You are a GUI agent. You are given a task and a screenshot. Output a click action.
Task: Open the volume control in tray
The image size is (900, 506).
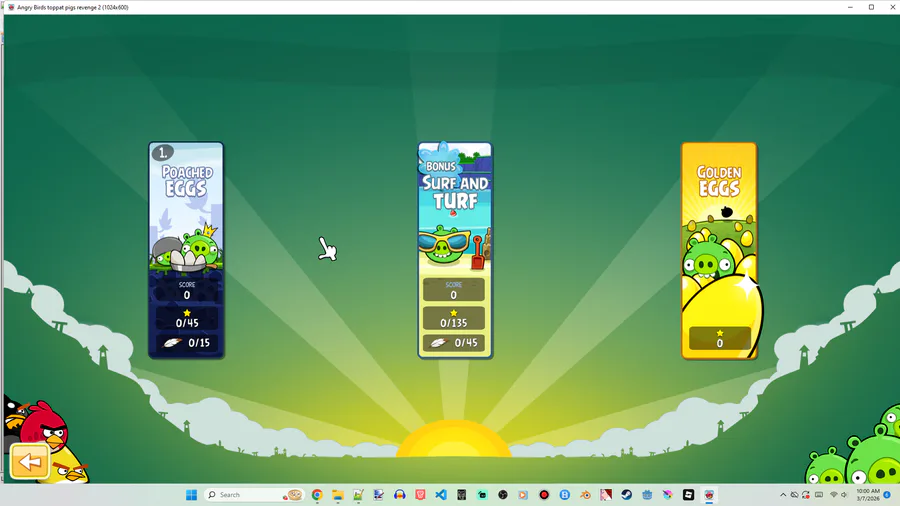point(844,495)
